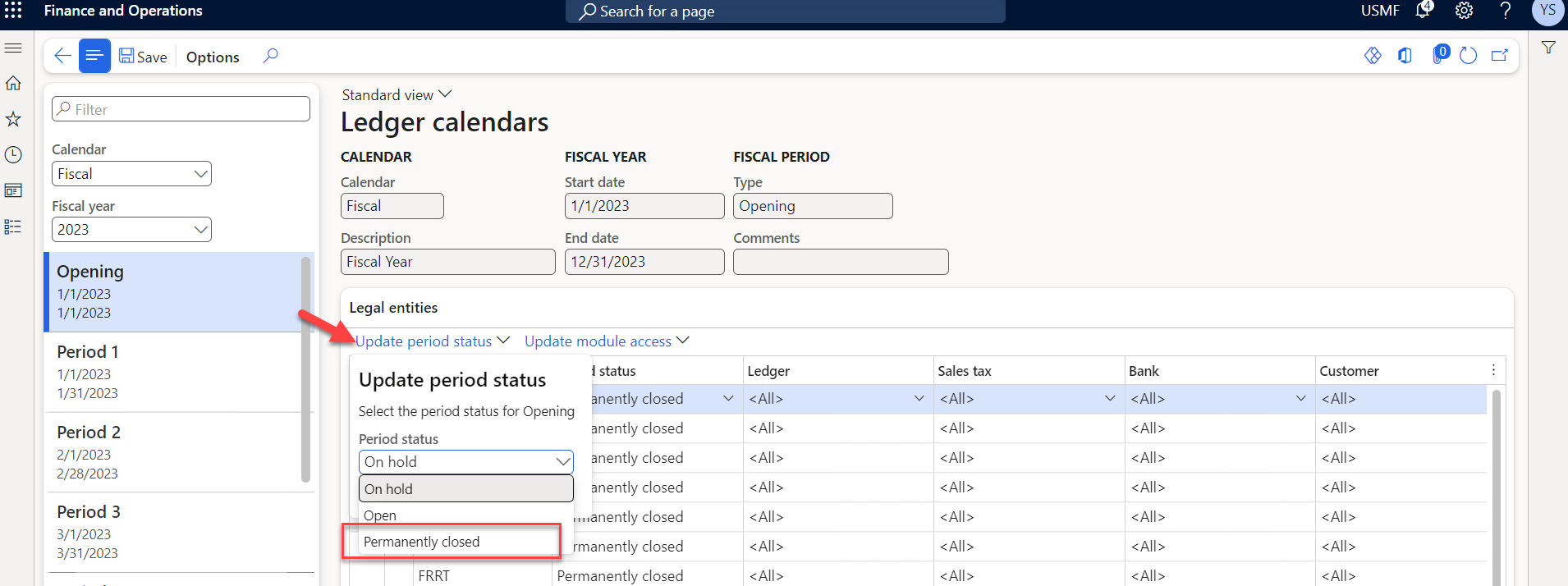Open the Period status combo box

tap(465, 462)
